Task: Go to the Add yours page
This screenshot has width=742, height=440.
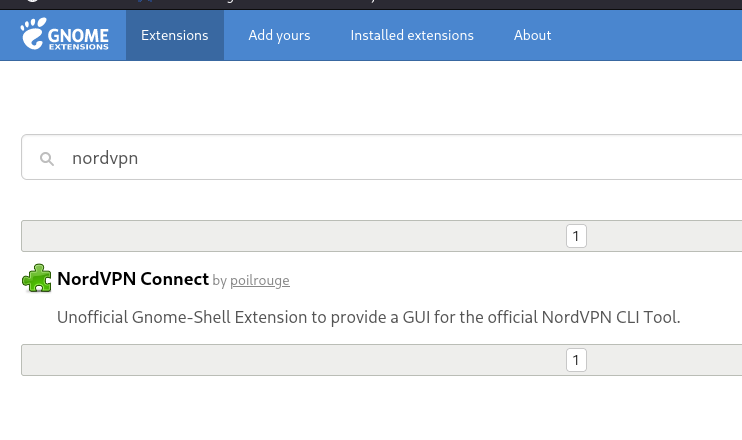Action: pyautogui.click(x=279, y=35)
